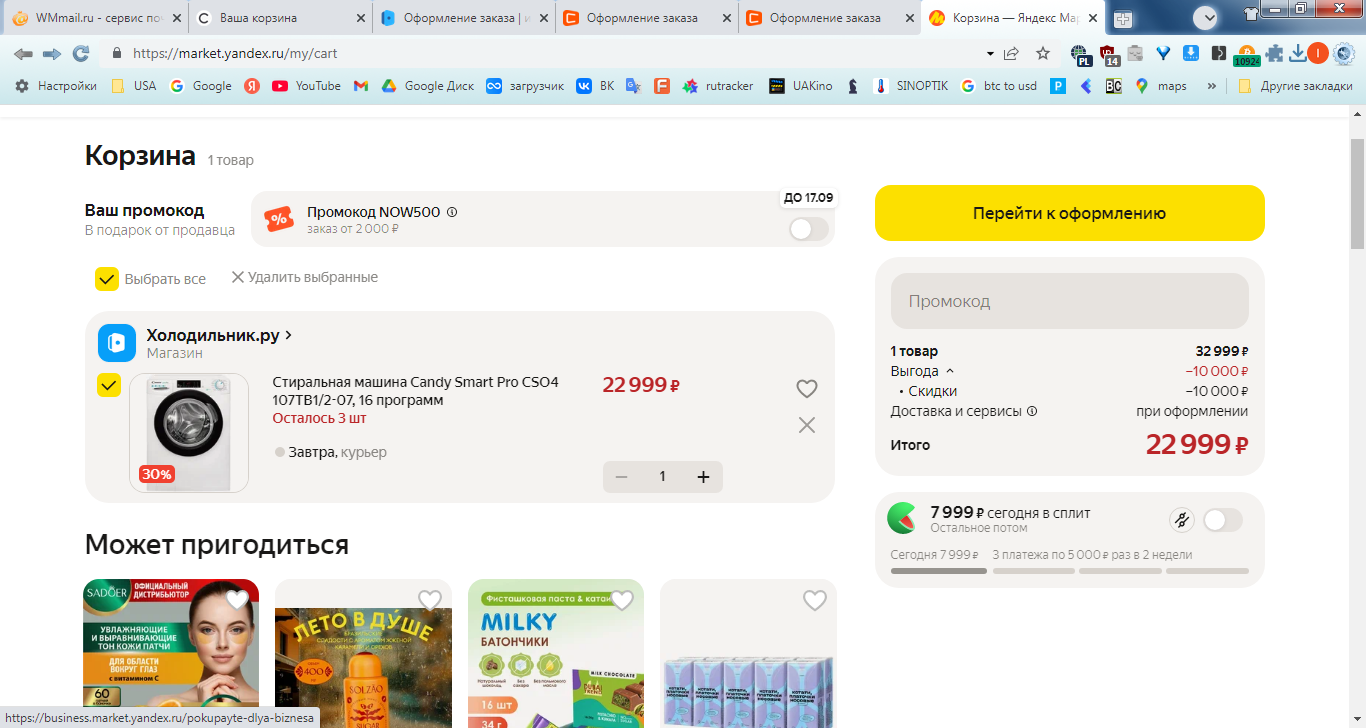
Task: Collapse the Выгода breakdown chevron
Action: point(950,371)
